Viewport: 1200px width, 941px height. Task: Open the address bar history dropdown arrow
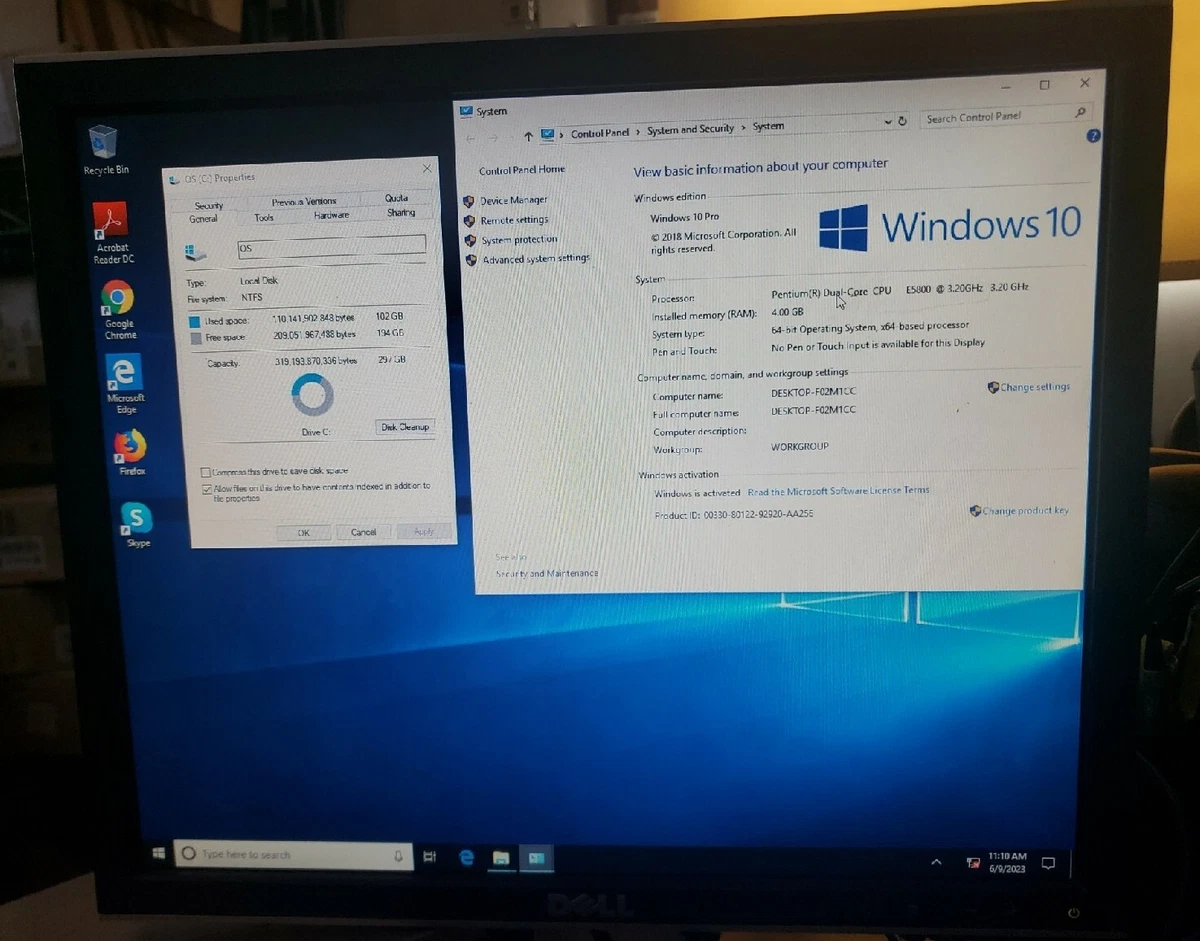[887, 121]
